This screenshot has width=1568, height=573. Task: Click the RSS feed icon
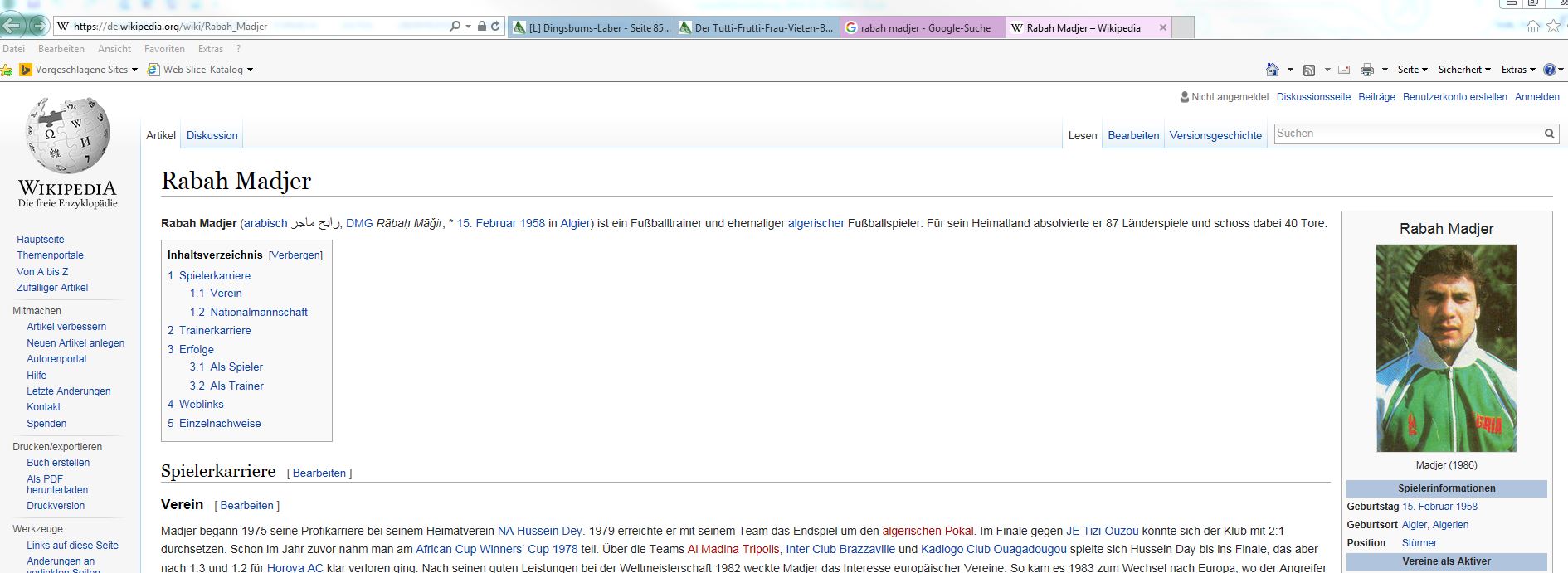point(1309,70)
